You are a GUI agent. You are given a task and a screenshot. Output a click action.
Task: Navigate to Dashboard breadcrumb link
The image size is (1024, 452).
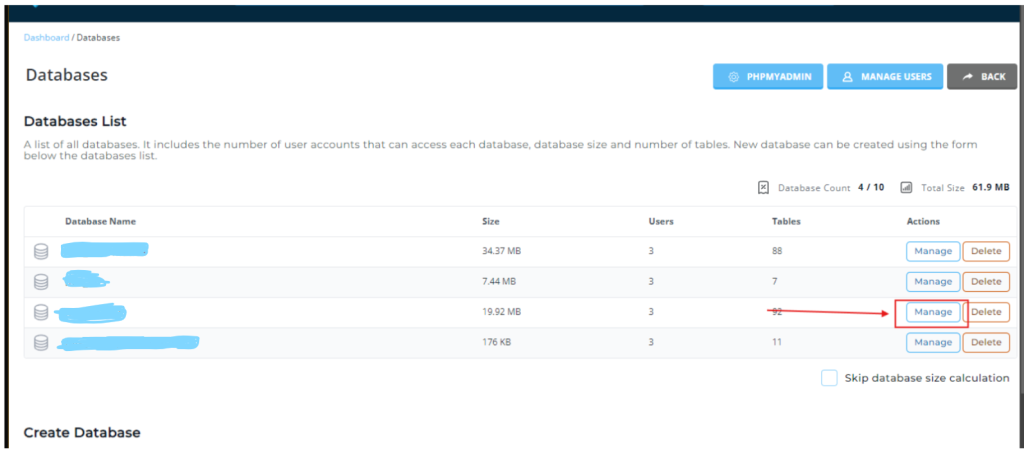coord(46,38)
